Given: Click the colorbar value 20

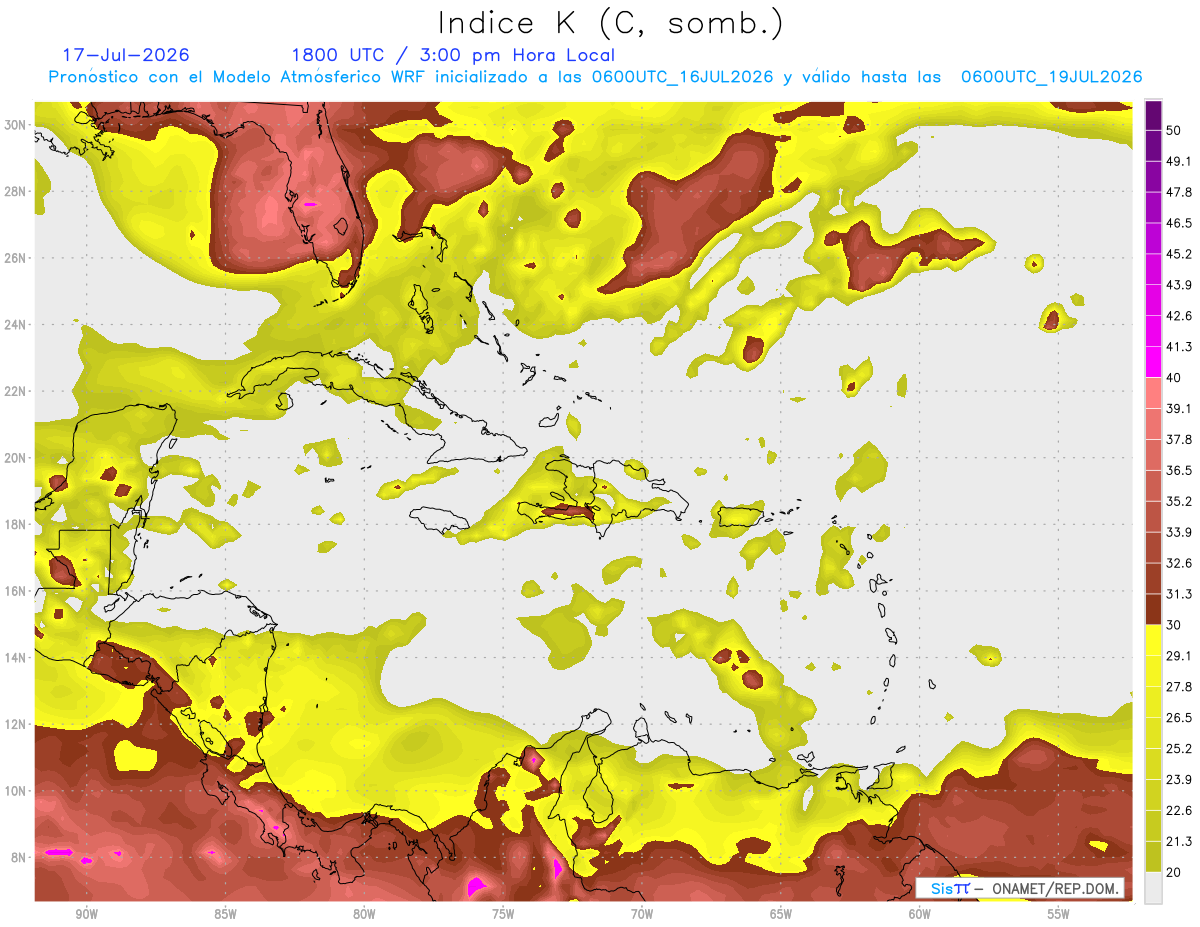Looking at the screenshot, I should [x=1174, y=873].
